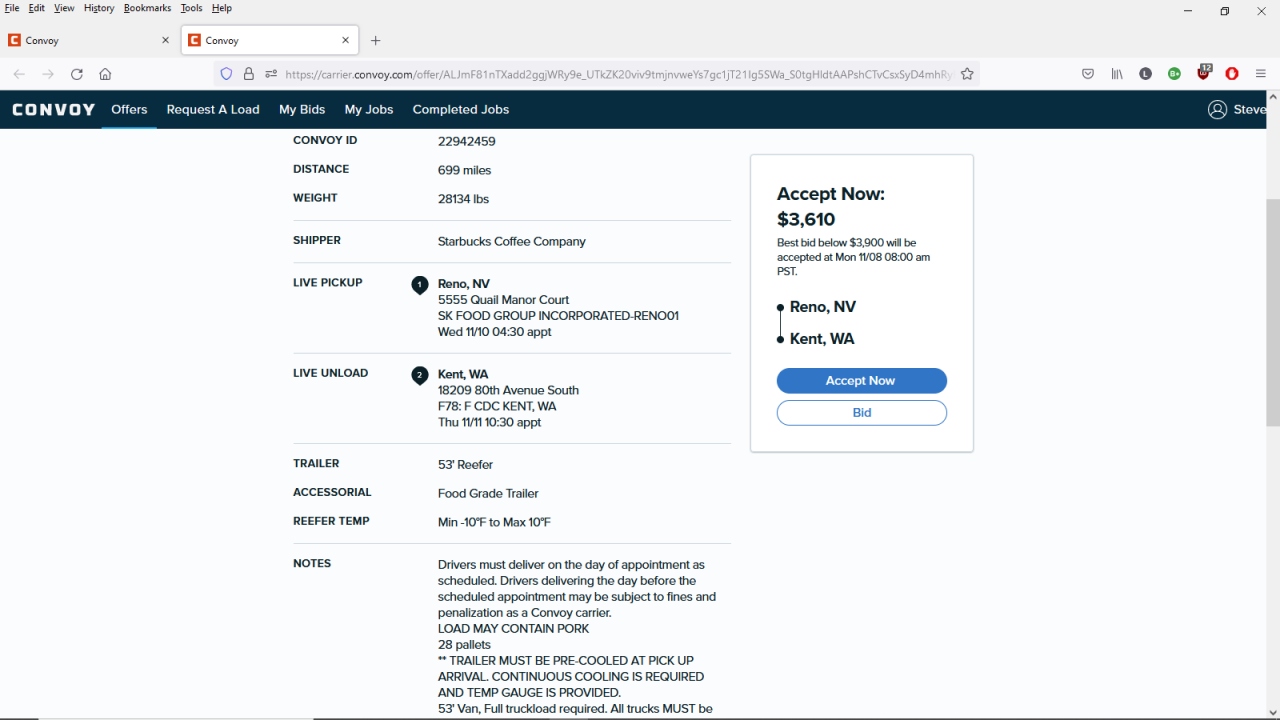Image resolution: width=1280 pixels, height=720 pixels.
Task: Reload the current page
Action: 77,74
